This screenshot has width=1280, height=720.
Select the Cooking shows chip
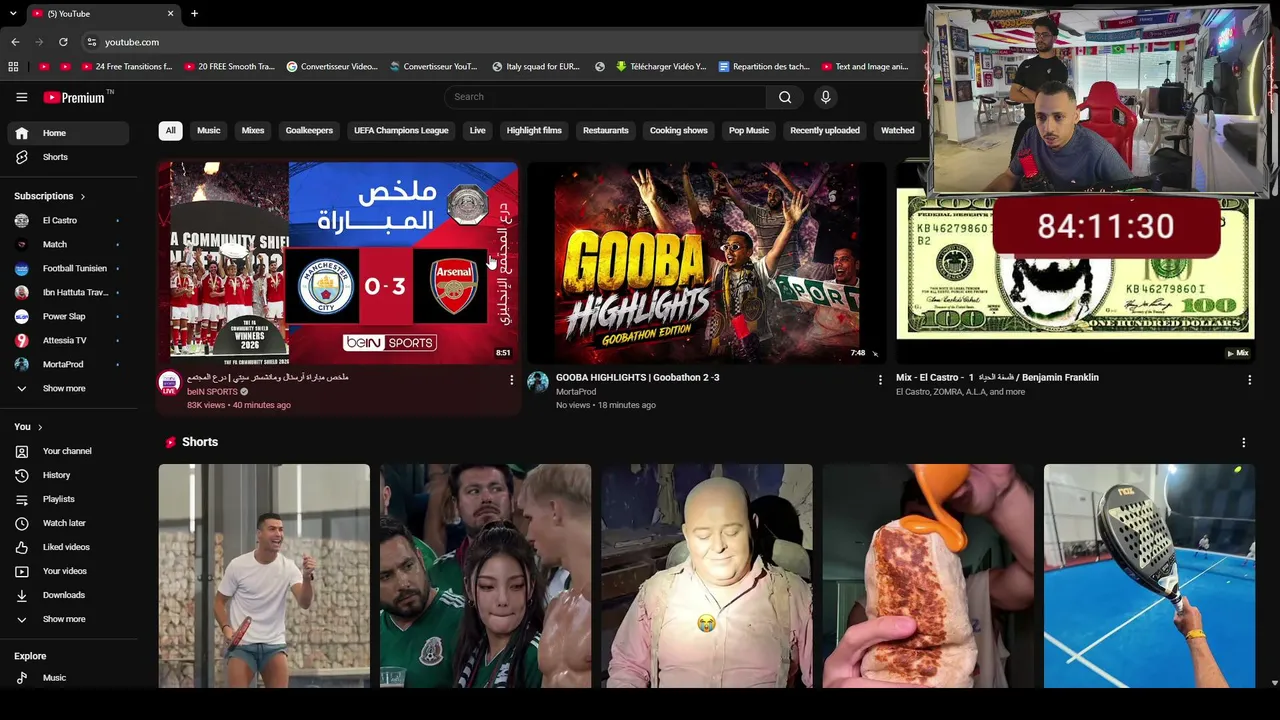pyautogui.click(x=678, y=130)
